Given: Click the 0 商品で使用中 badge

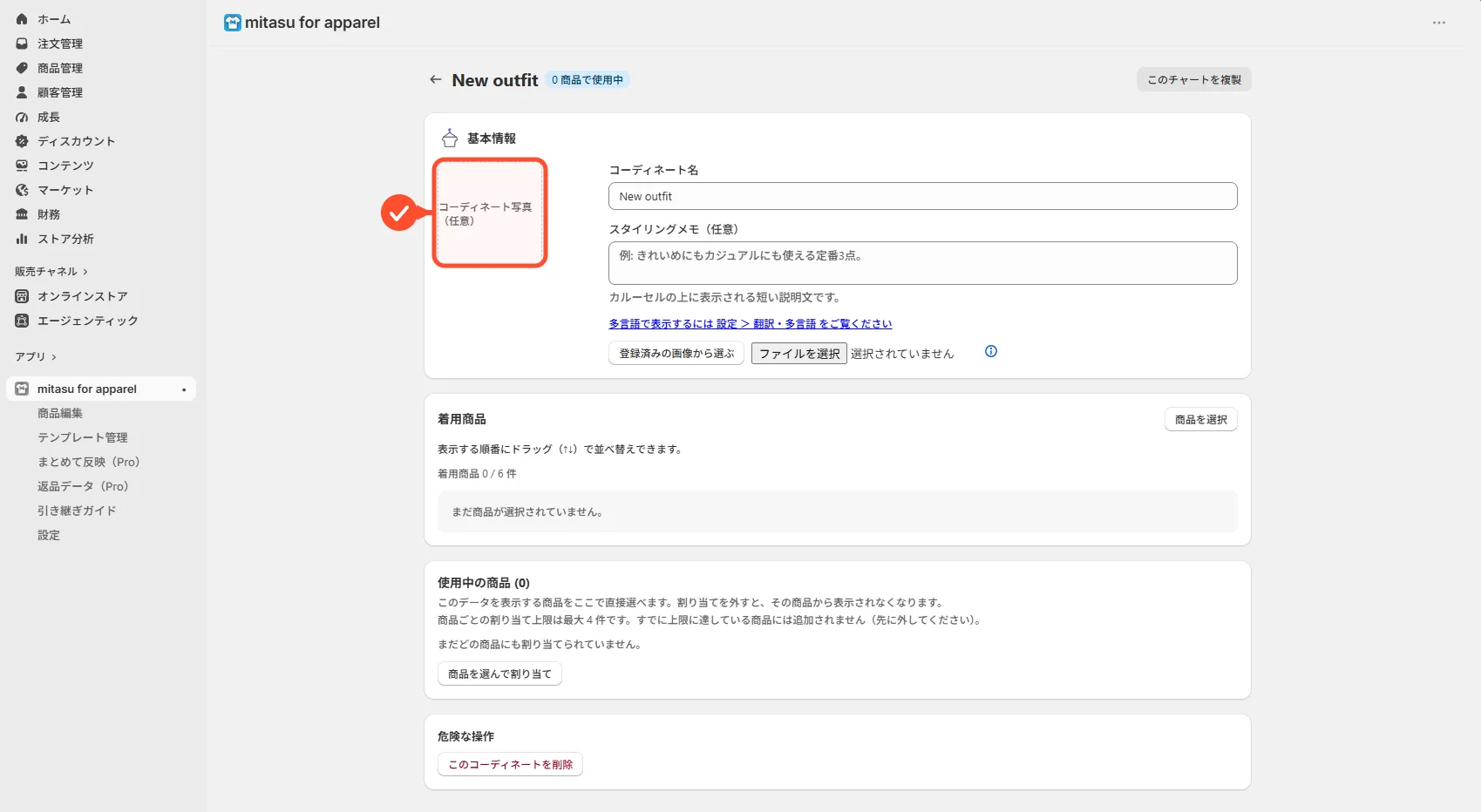Looking at the screenshot, I should [588, 80].
